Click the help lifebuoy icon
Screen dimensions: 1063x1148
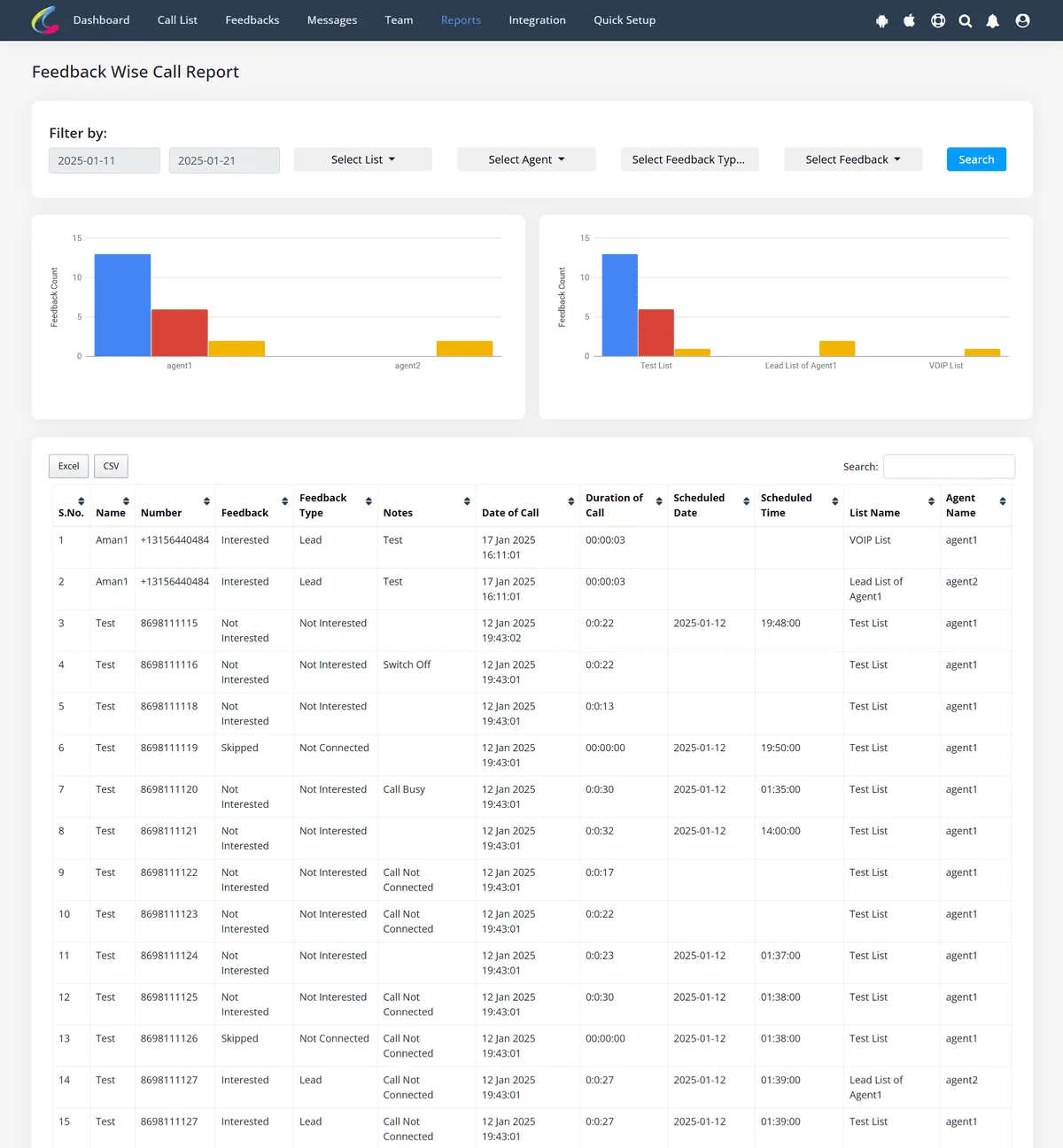[x=938, y=20]
